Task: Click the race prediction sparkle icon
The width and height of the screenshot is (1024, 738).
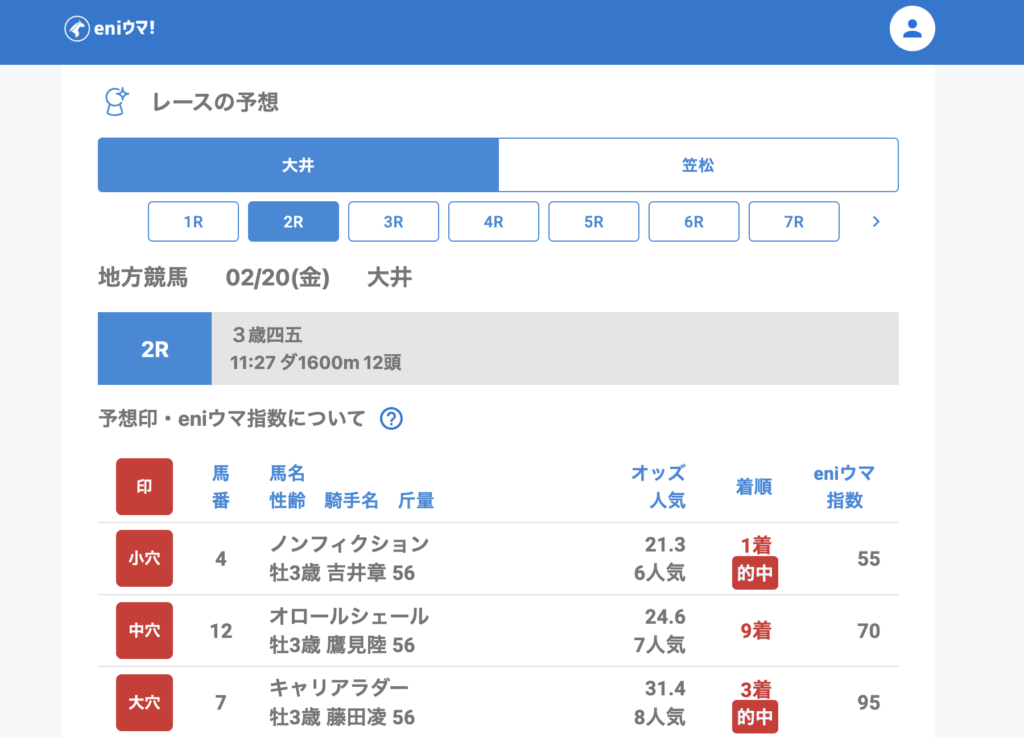Action: click(116, 101)
